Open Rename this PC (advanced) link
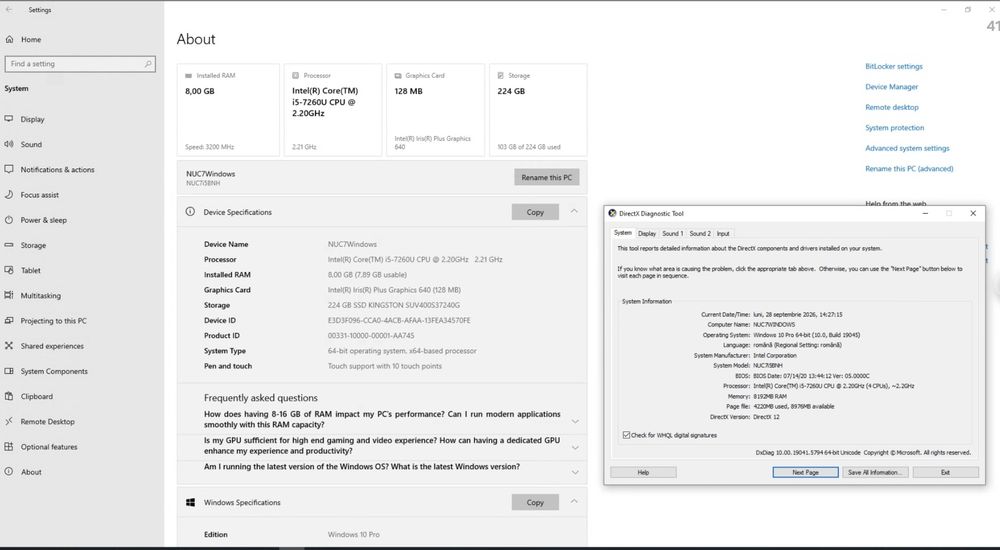This screenshot has height=550, width=1000. 909,168
